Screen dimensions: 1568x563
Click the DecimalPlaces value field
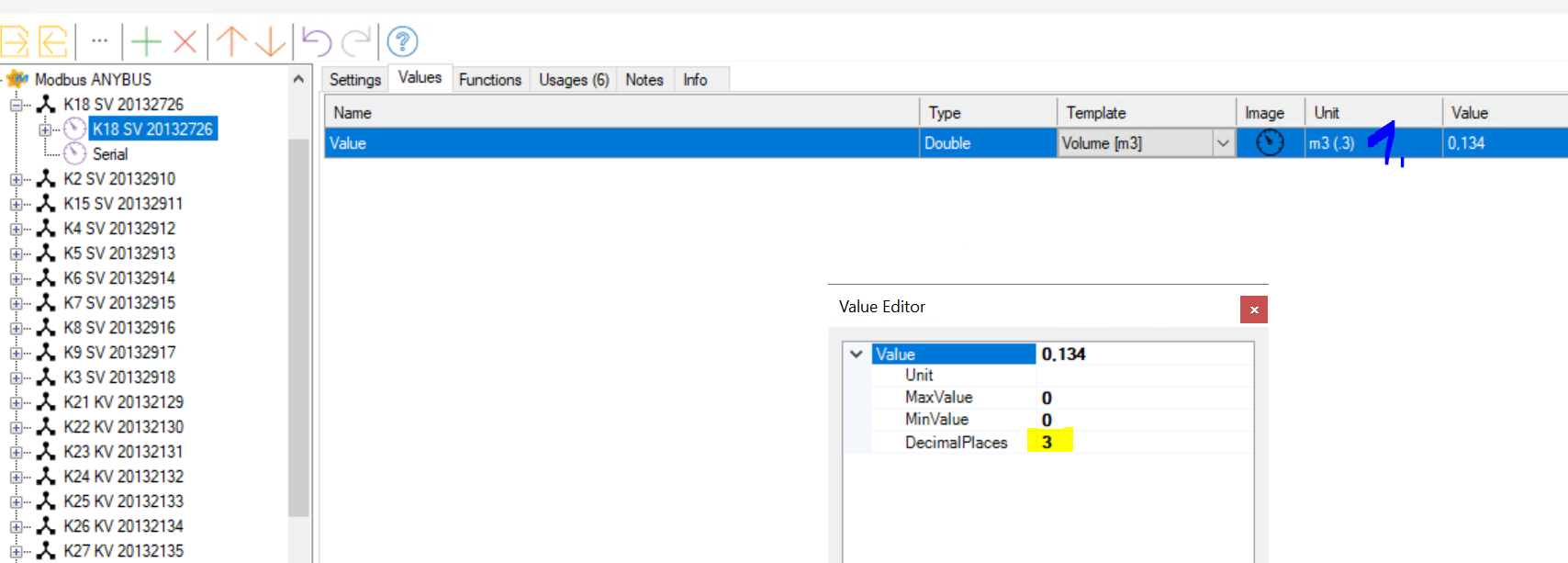pos(1143,442)
